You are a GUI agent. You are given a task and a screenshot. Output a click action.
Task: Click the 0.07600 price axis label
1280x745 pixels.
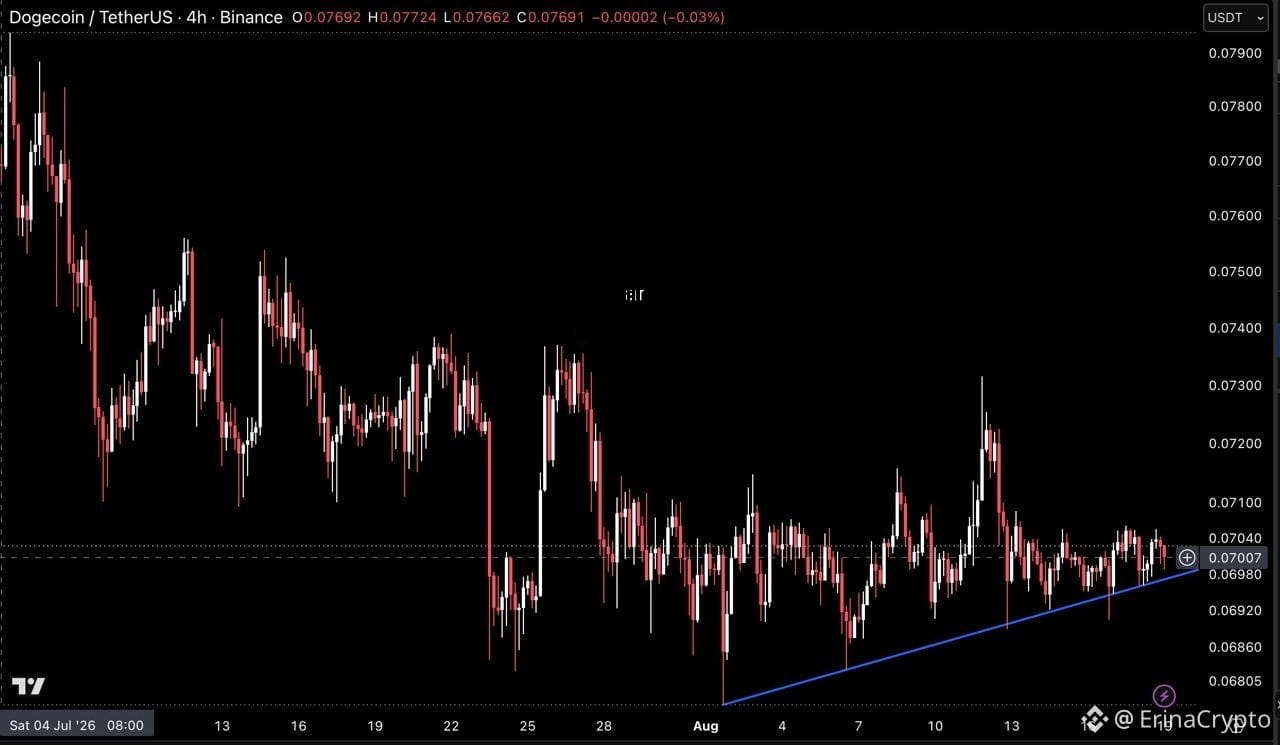point(1236,216)
